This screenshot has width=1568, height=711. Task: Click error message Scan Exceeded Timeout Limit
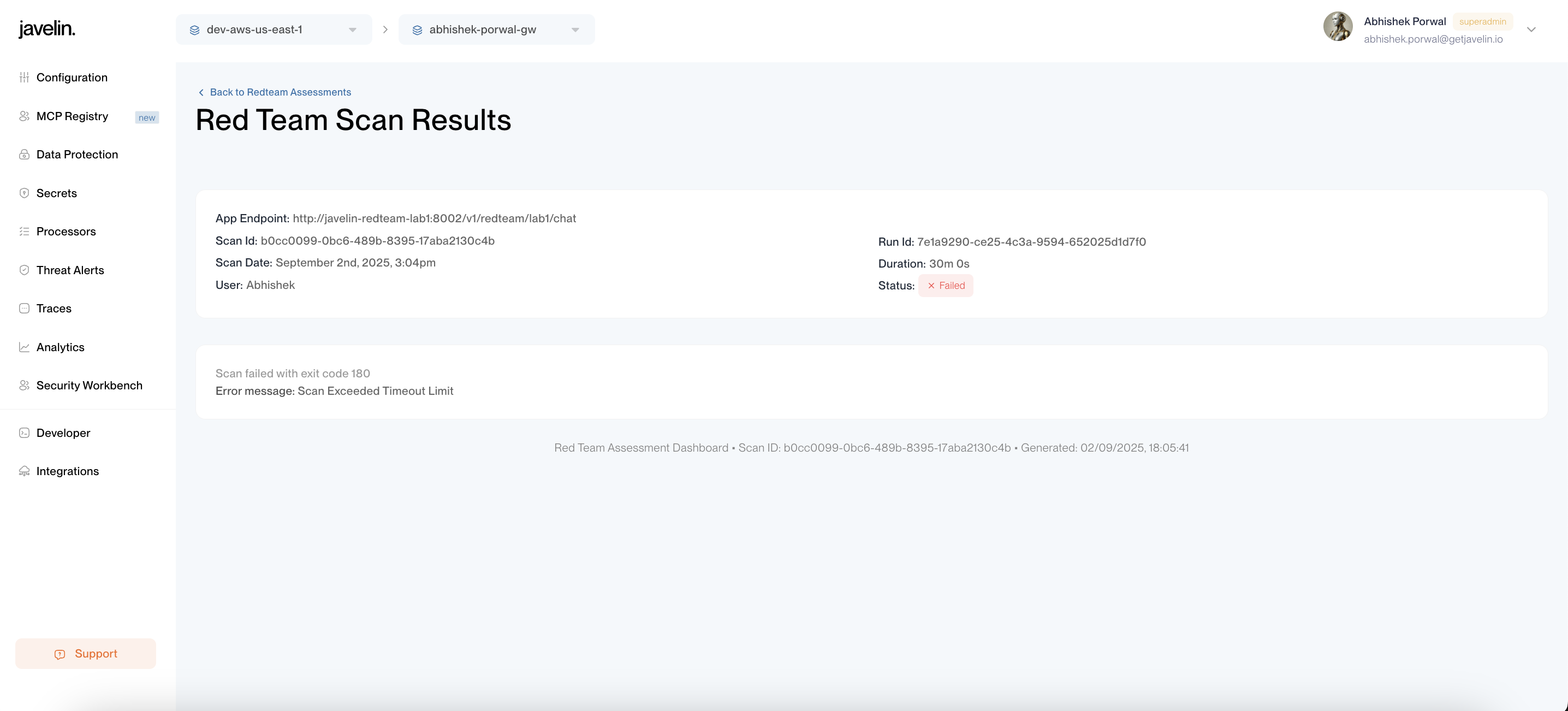(376, 391)
